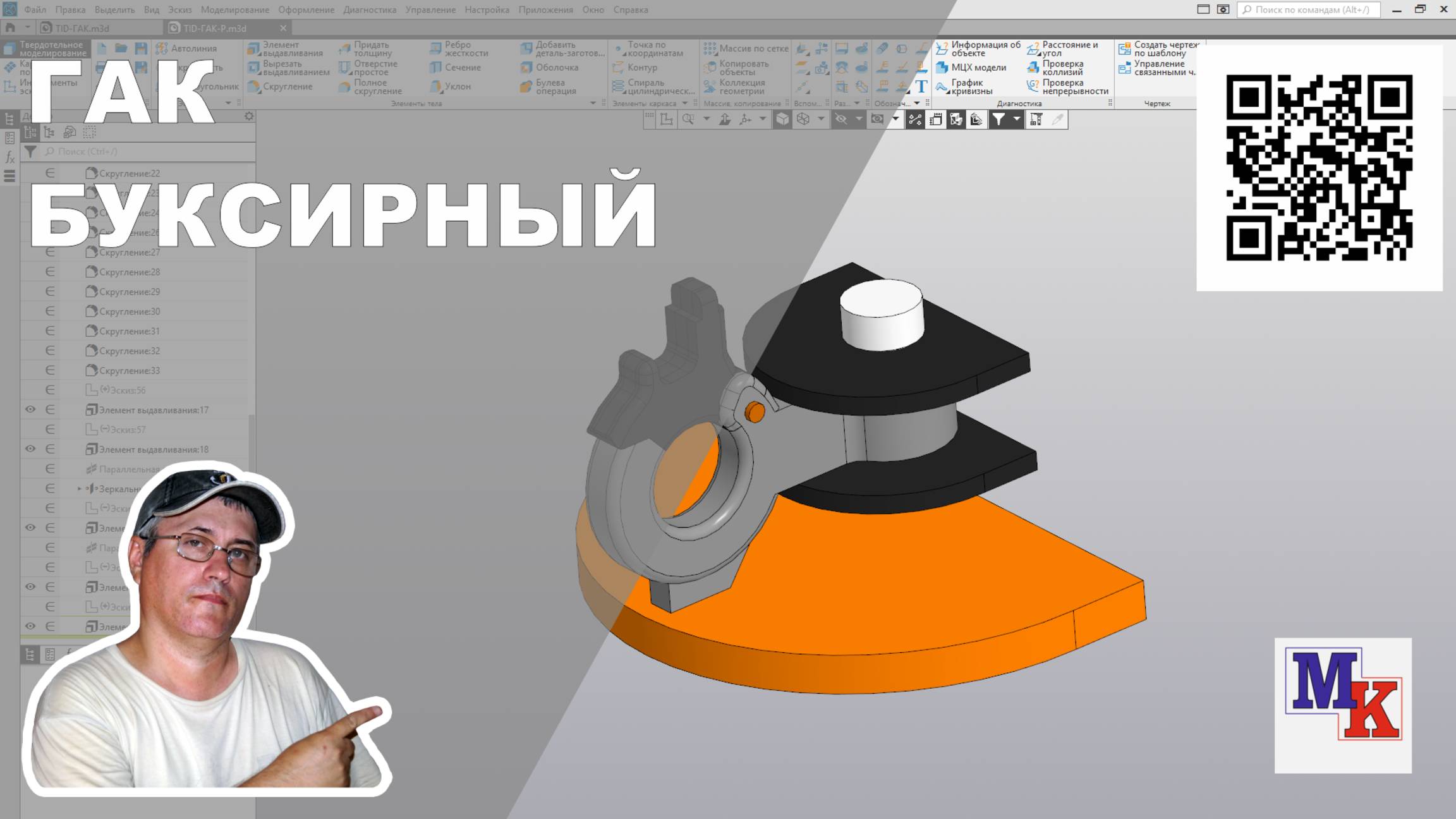The image size is (1456, 819).
Task: Open the filter dropdown arrow in view toolbar
Action: click(1017, 119)
